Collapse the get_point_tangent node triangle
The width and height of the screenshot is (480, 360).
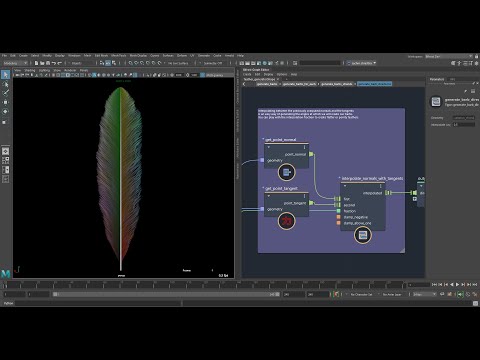pyautogui.click(x=269, y=196)
